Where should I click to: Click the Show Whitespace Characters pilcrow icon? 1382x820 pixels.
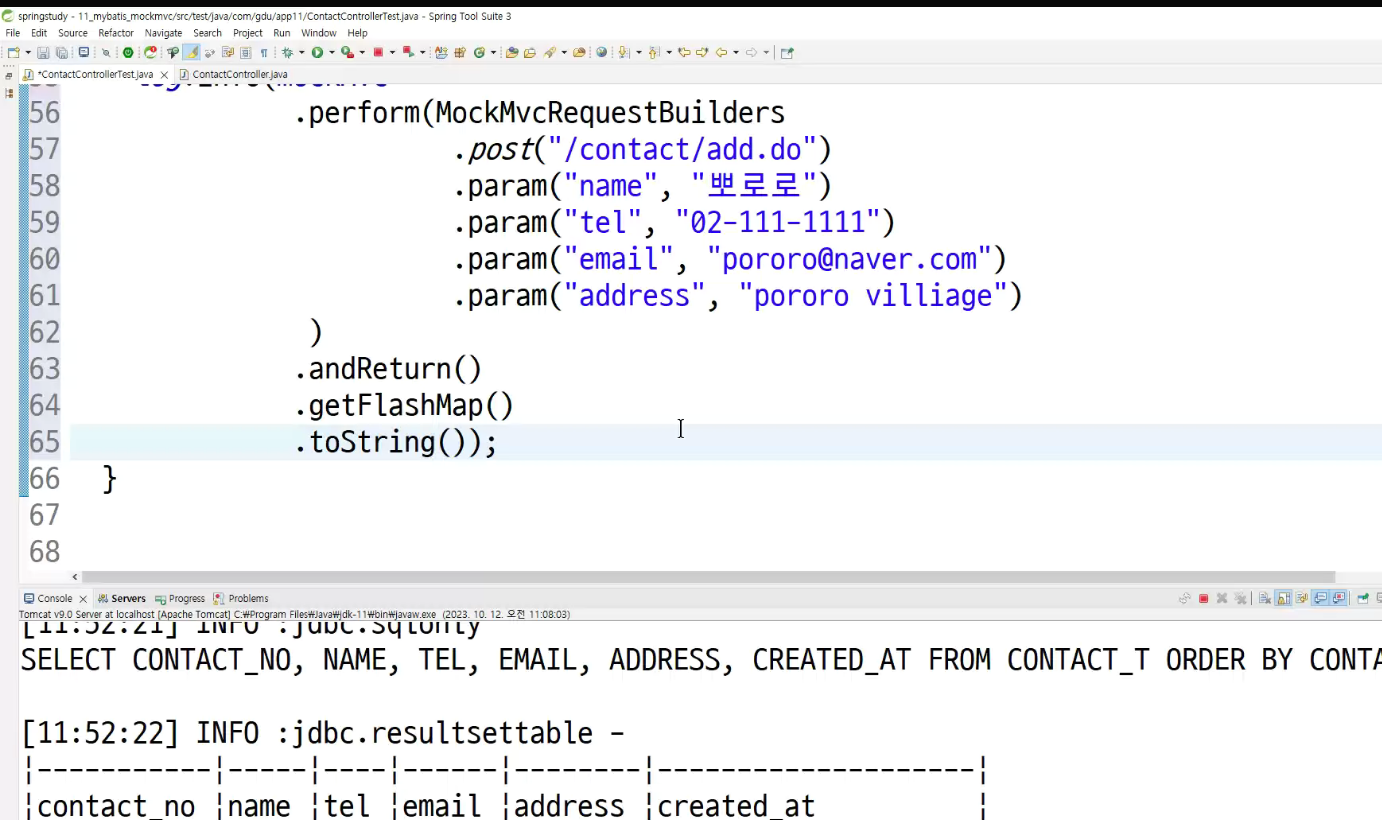click(264, 52)
